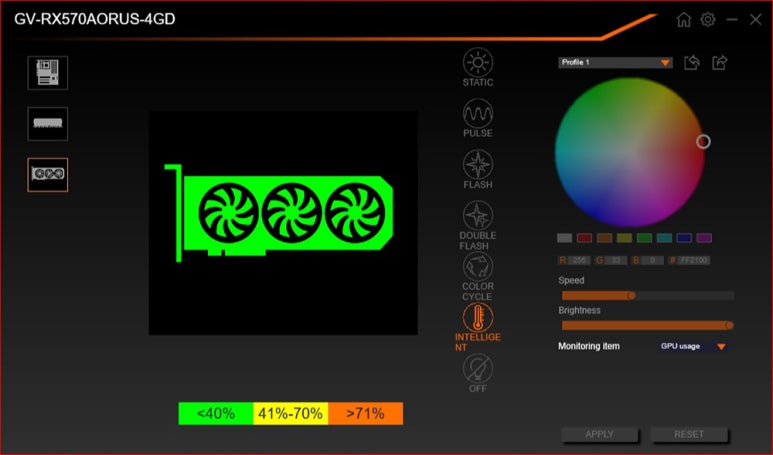Open the home icon in title bar
Viewport: 773px width, 455px height.
[684, 19]
